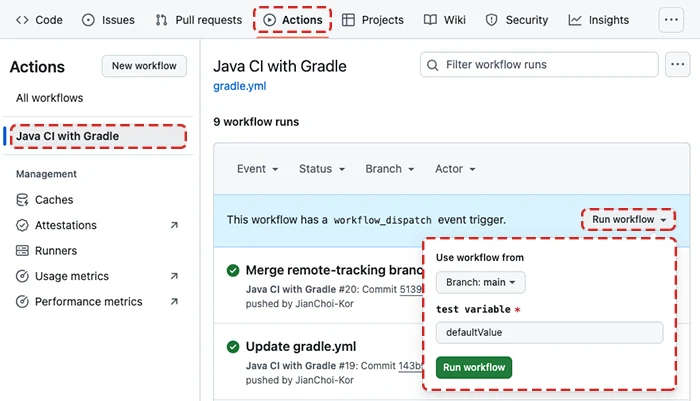700x401 pixels.
Task: Click the "Use workflow from" label
Action: pos(480,258)
